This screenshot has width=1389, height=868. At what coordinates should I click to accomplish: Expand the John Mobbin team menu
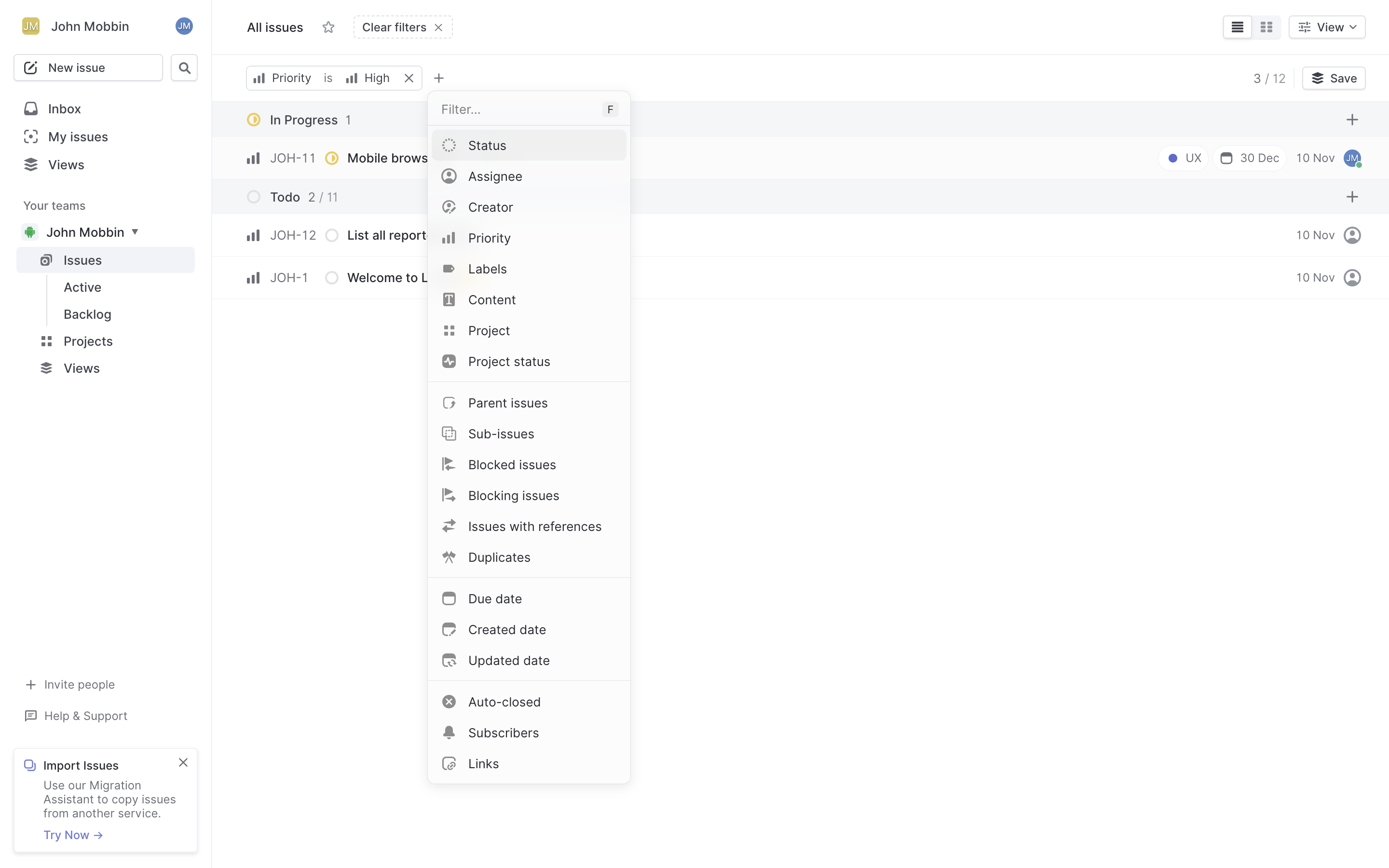click(x=135, y=232)
